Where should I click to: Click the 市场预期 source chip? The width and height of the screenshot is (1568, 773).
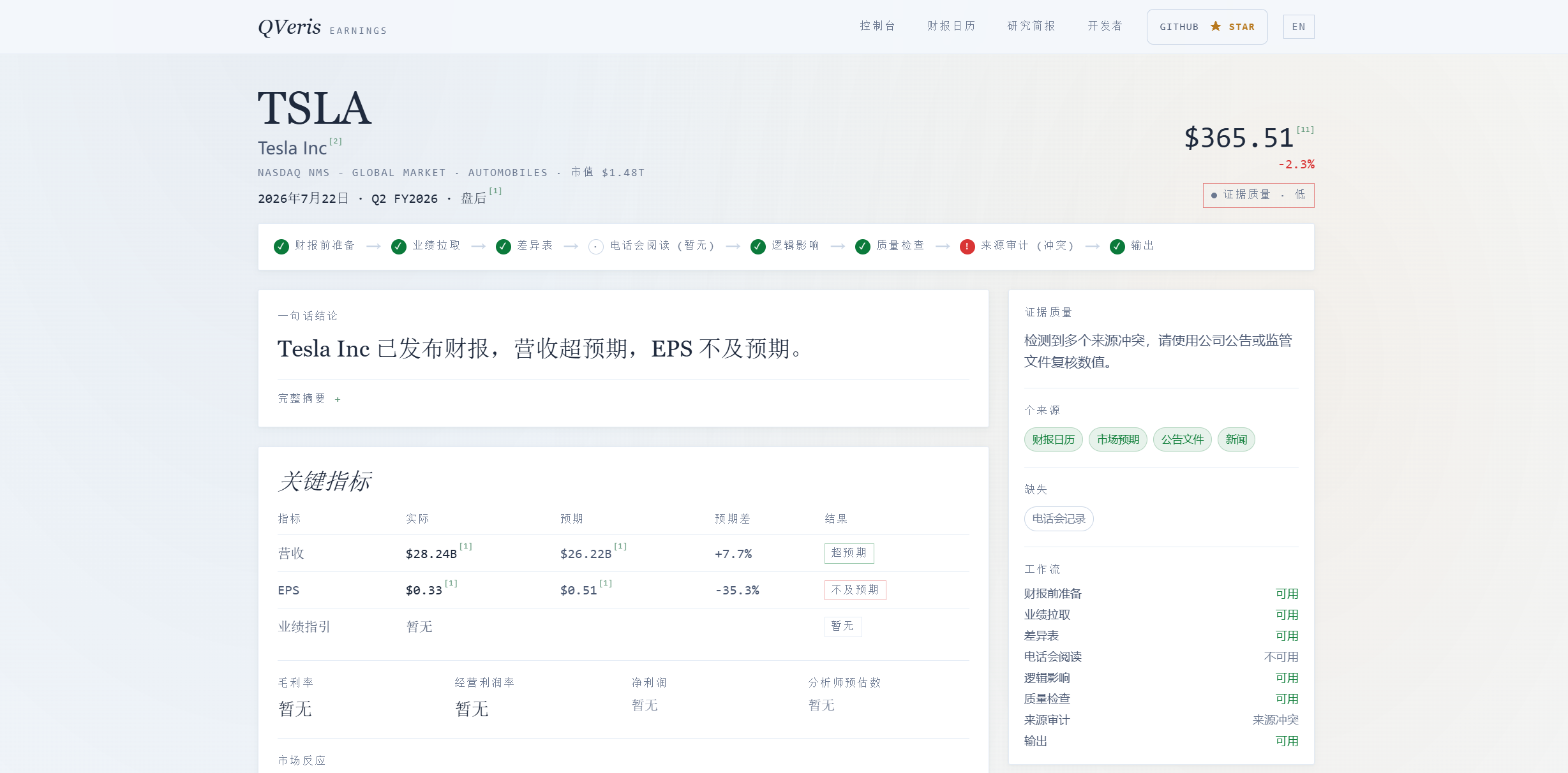pos(1118,439)
